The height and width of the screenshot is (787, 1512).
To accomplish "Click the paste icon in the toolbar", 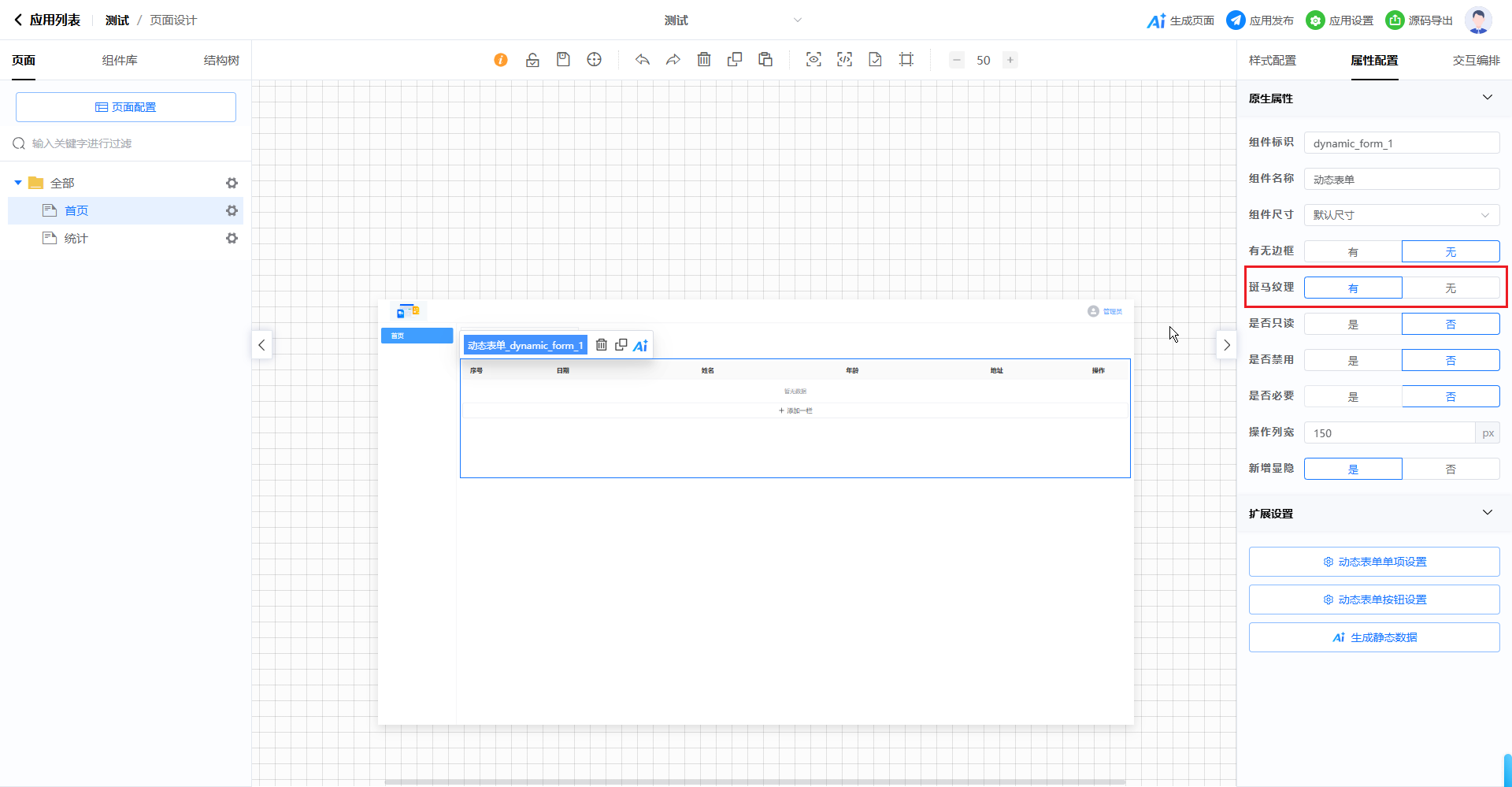I will coord(765,60).
